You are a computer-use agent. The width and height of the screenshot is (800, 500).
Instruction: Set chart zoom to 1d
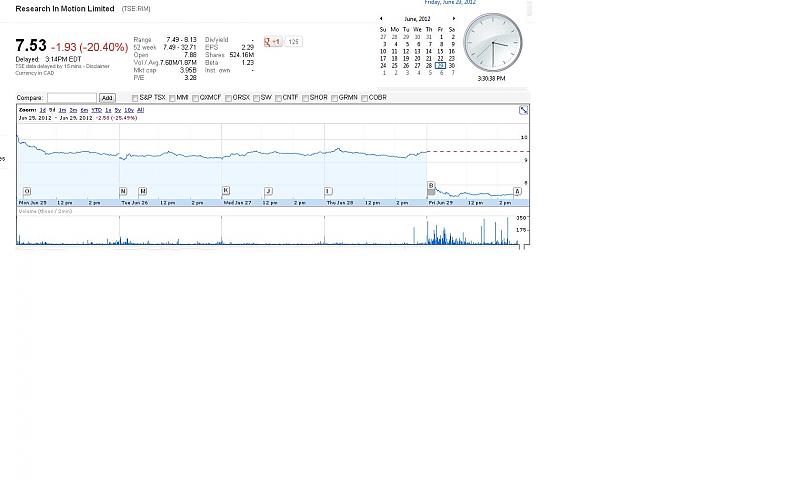(43, 110)
